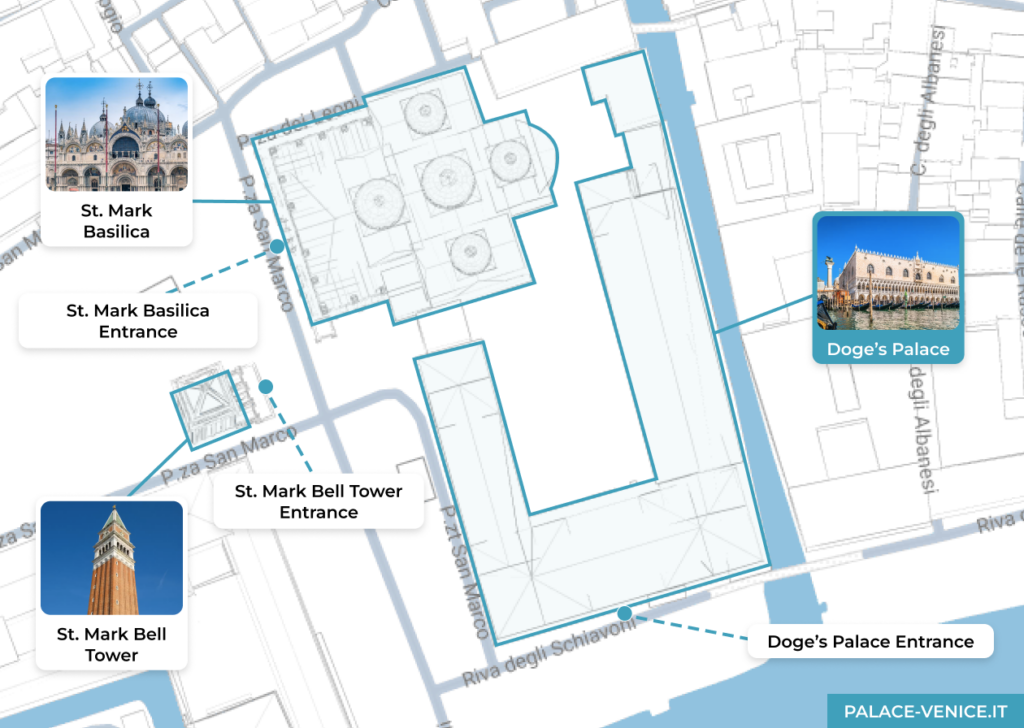Click the "Doge's Palace" caption text
Image resolution: width=1024 pixels, height=728 pixels.
pyautogui.click(x=888, y=349)
